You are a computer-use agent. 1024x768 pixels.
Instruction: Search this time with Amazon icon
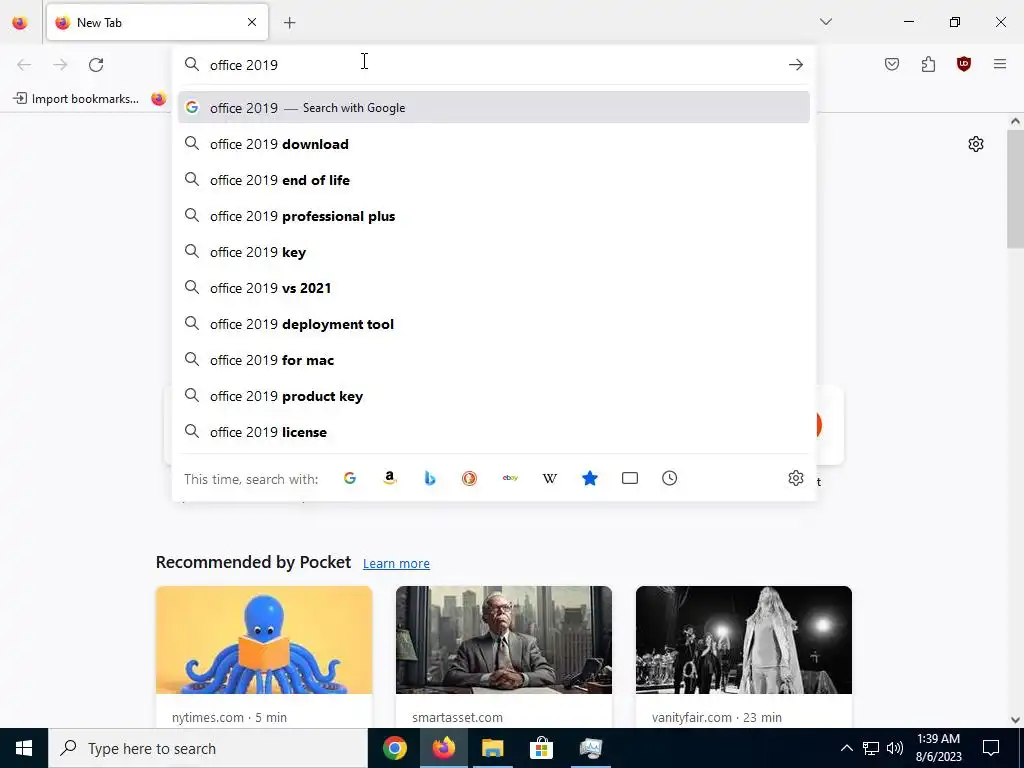coord(390,478)
